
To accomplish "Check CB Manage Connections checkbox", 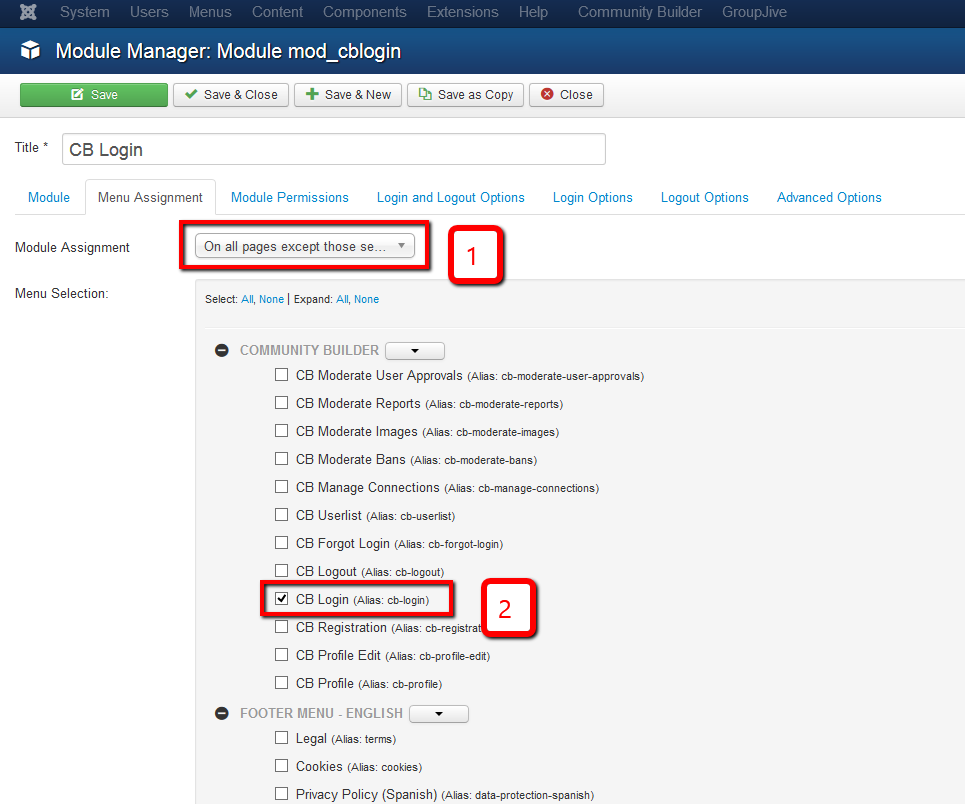I will pyautogui.click(x=281, y=487).
